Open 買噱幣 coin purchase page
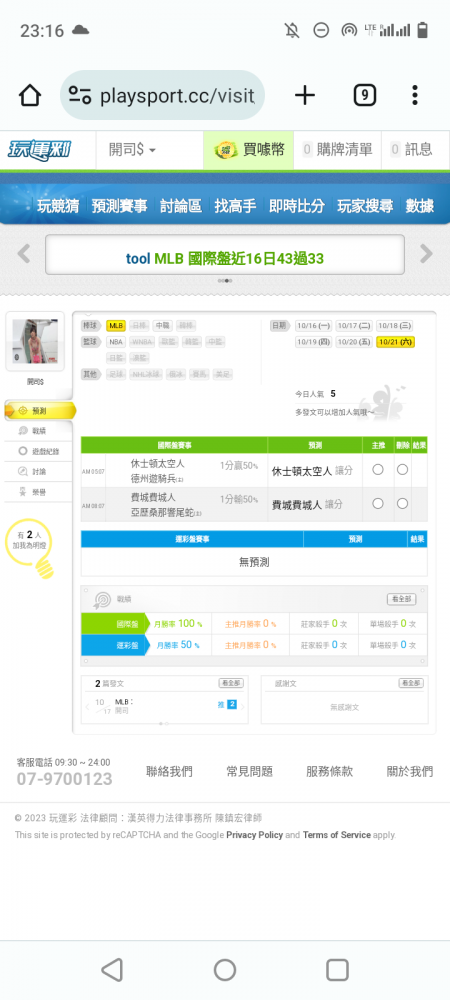 (x=249, y=150)
